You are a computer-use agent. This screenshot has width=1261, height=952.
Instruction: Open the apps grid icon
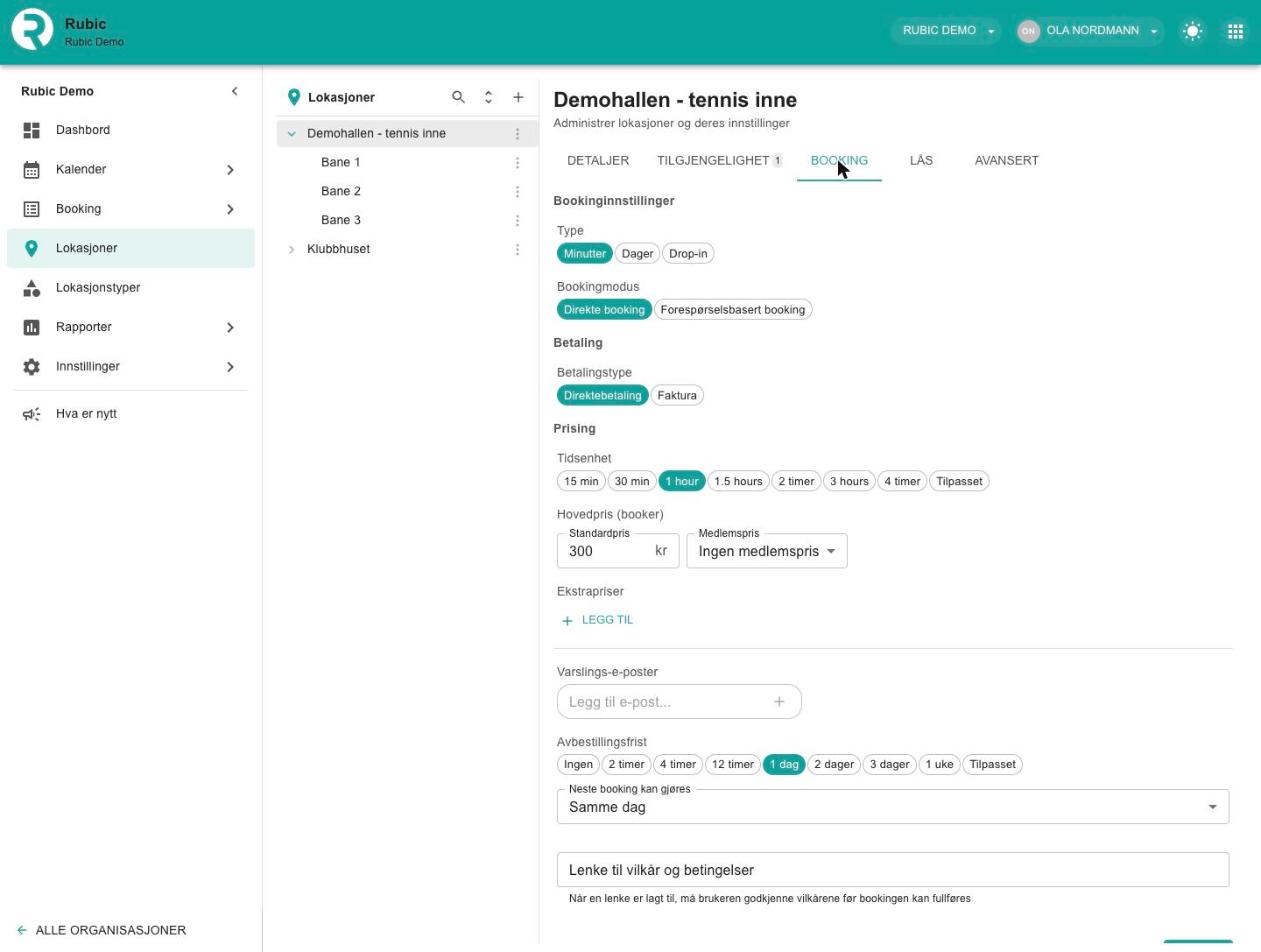1235,31
